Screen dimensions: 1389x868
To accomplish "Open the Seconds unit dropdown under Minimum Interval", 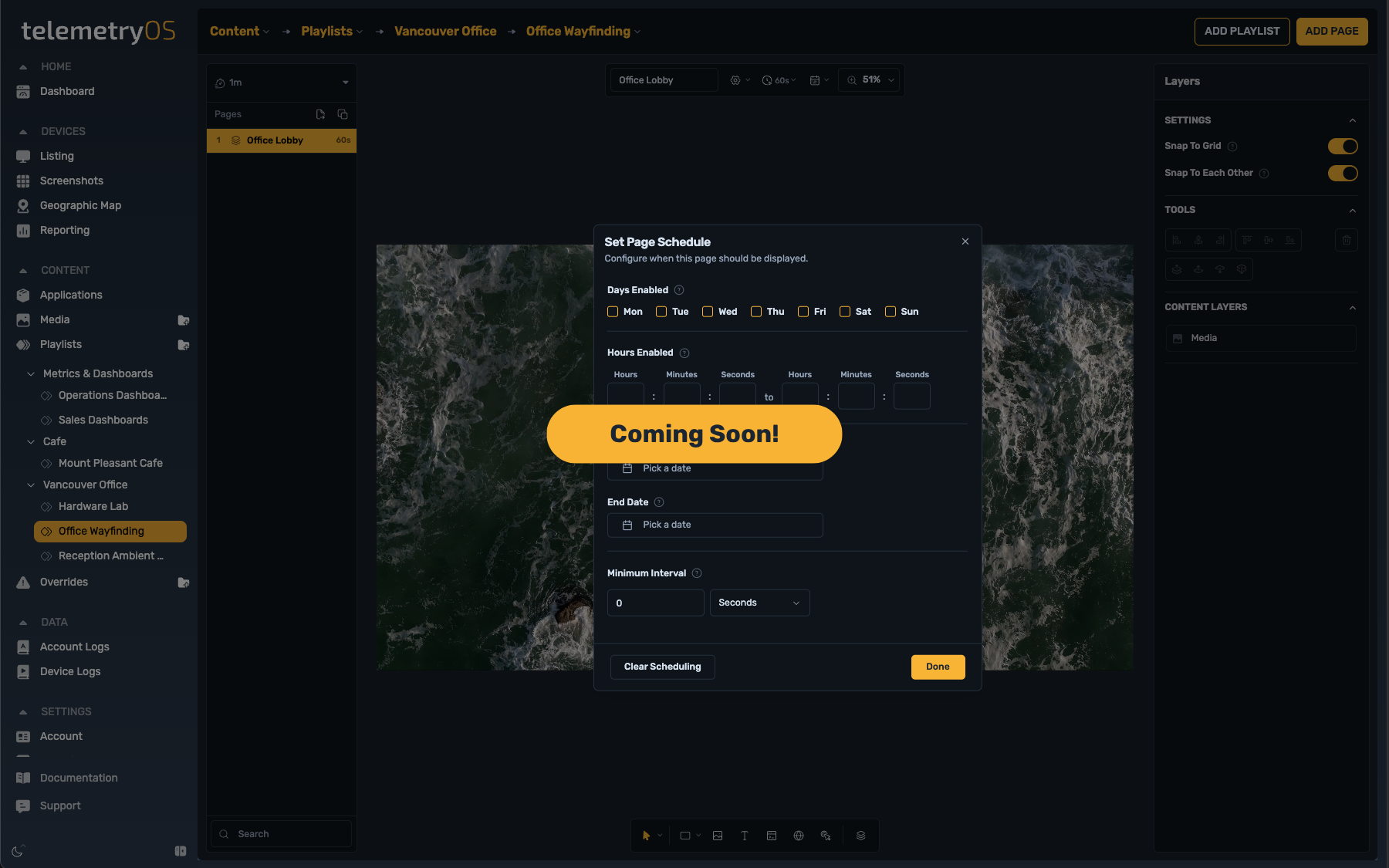I will (759, 603).
